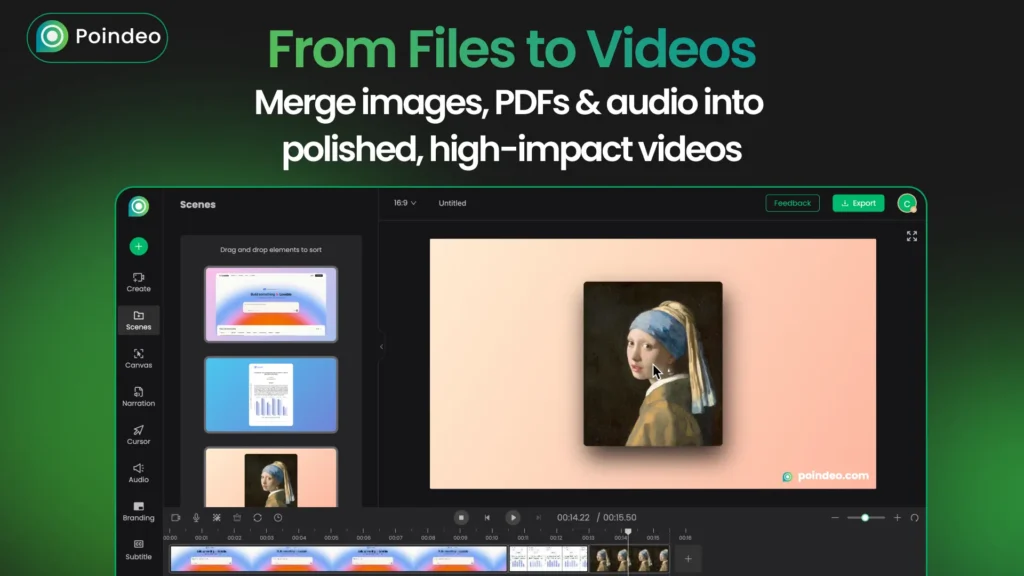Switch to the Scenes tab in sidebar
The height and width of the screenshot is (576, 1024).
[x=138, y=320]
